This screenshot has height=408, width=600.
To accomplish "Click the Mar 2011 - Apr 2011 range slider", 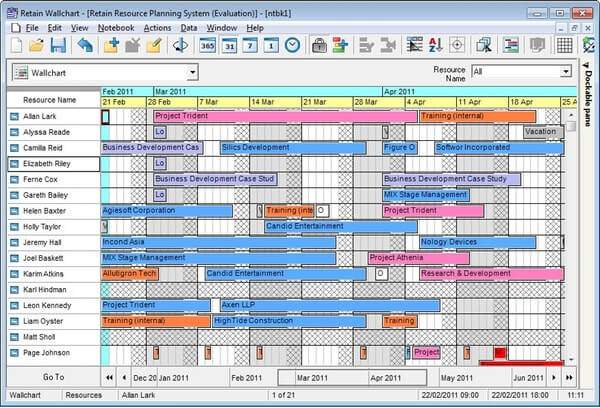I will coord(352,377).
